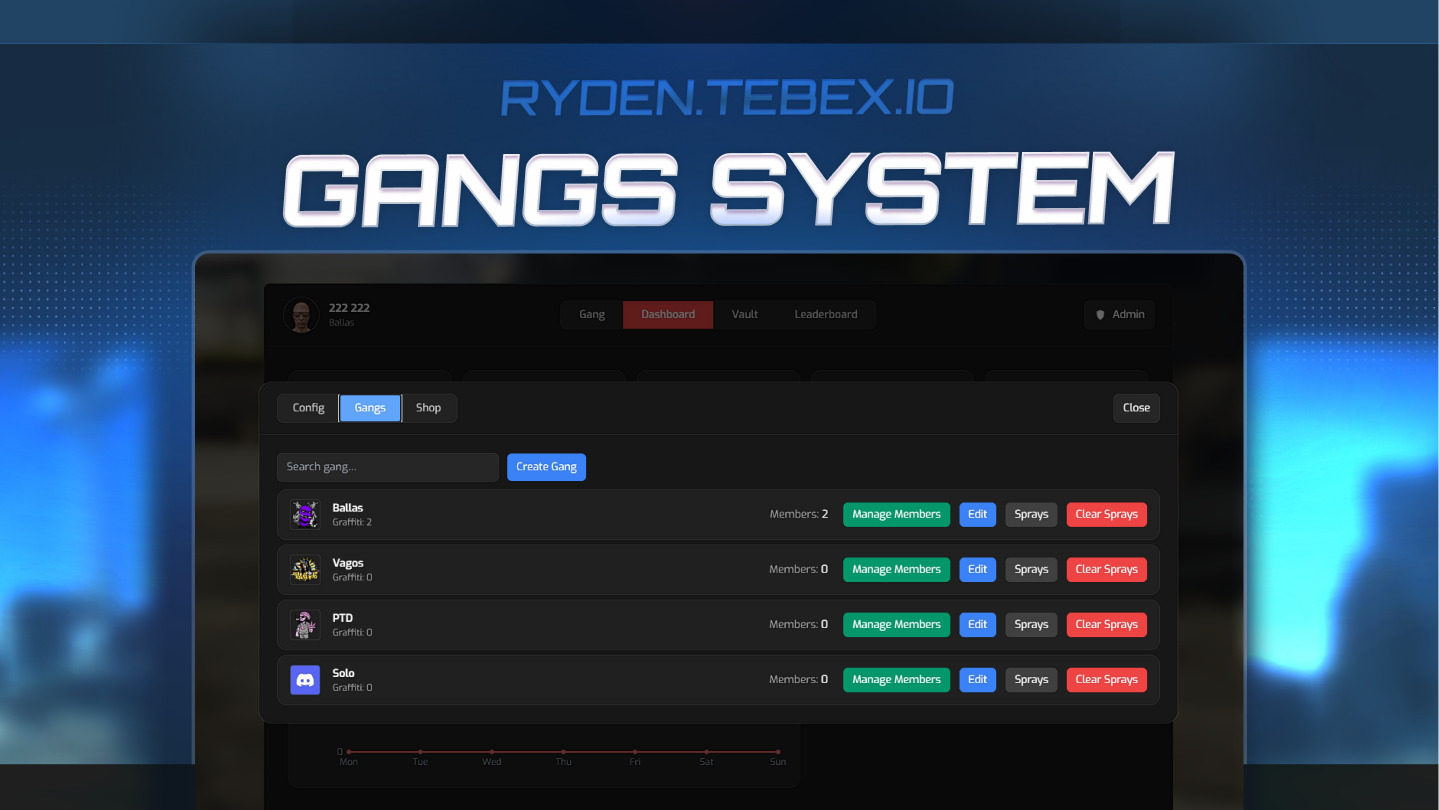Open the Leaderboard tab
Image resolution: width=1439 pixels, height=810 pixels.
(826, 315)
